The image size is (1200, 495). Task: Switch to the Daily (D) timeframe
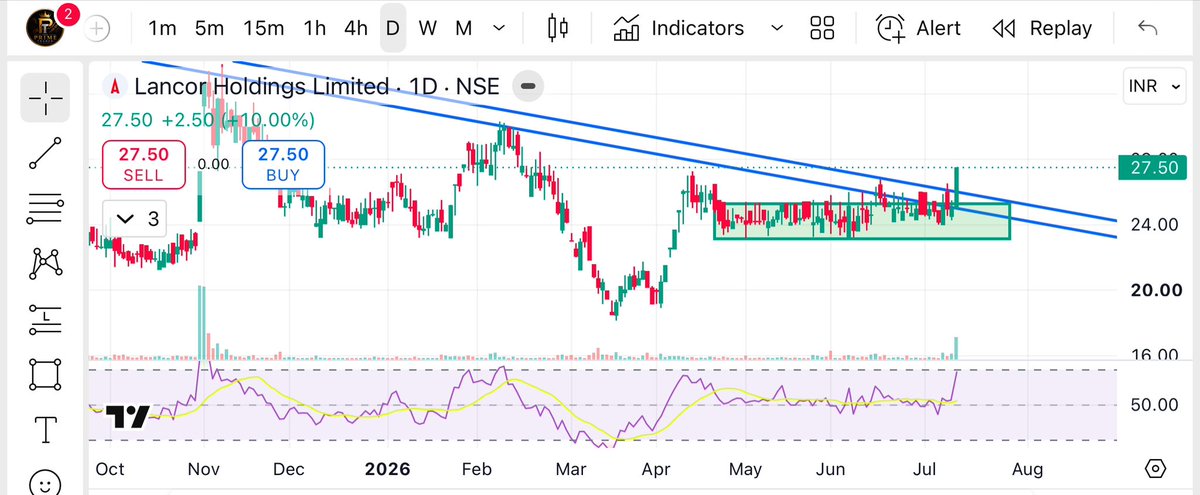coord(393,28)
